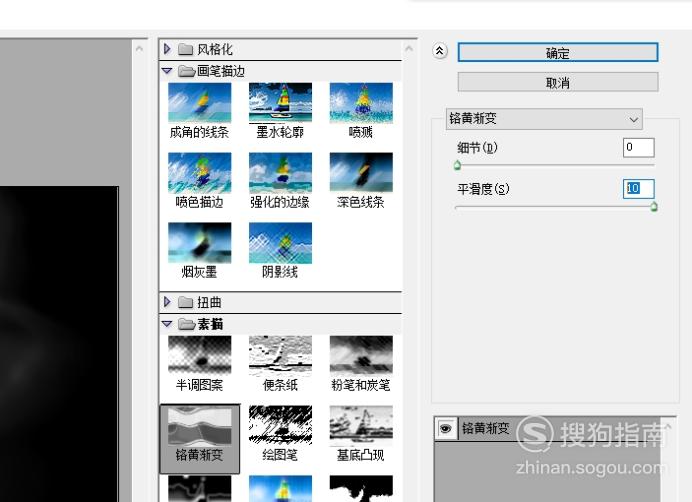Click the 细节 value input field

tap(638, 147)
